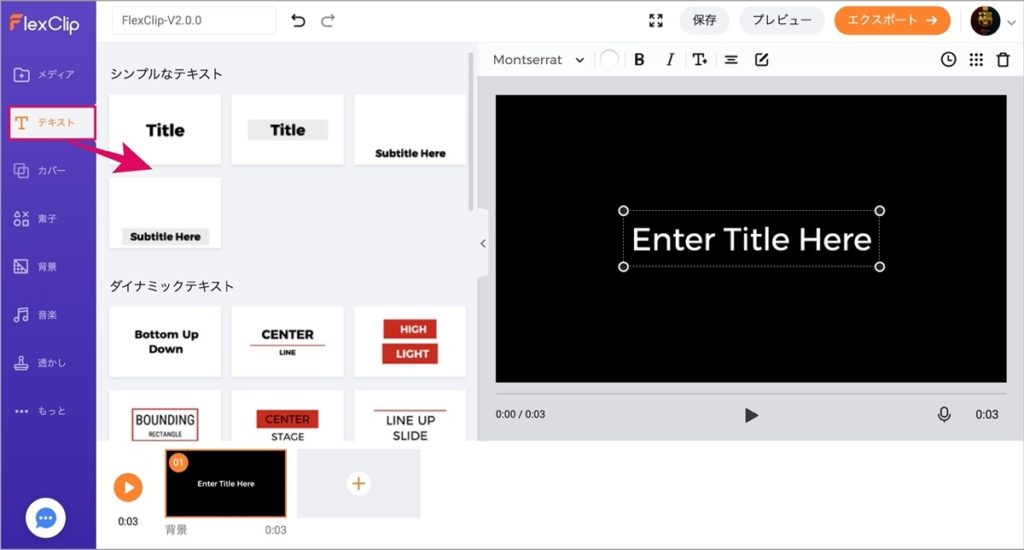
Task: Play the preview video
Action: click(751, 415)
